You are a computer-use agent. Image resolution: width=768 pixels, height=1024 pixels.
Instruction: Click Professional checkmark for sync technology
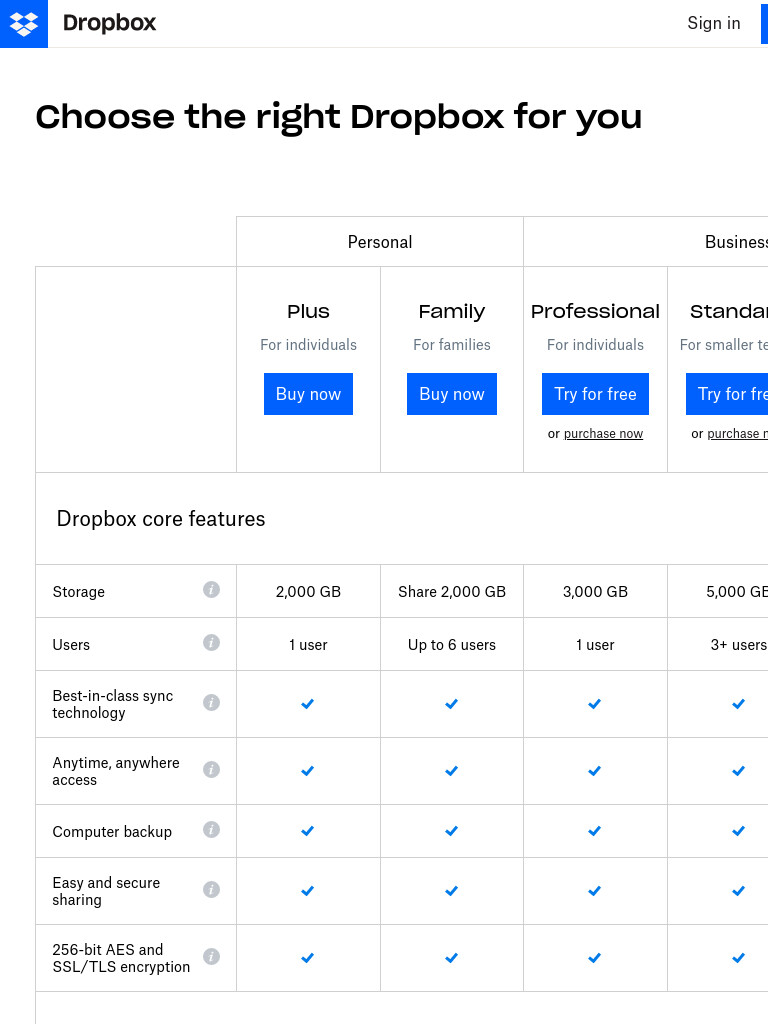pyautogui.click(x=594, y=704)
